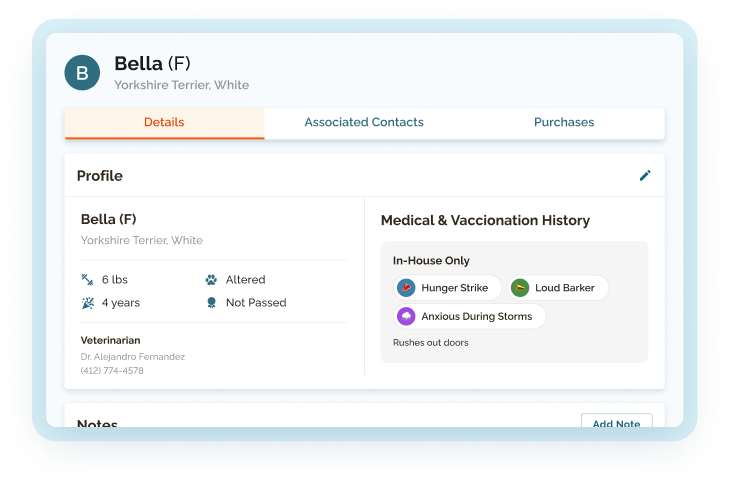Click the badge icon next to Not Passed
This screenshot has height=486, width=730.
point(211,303)
